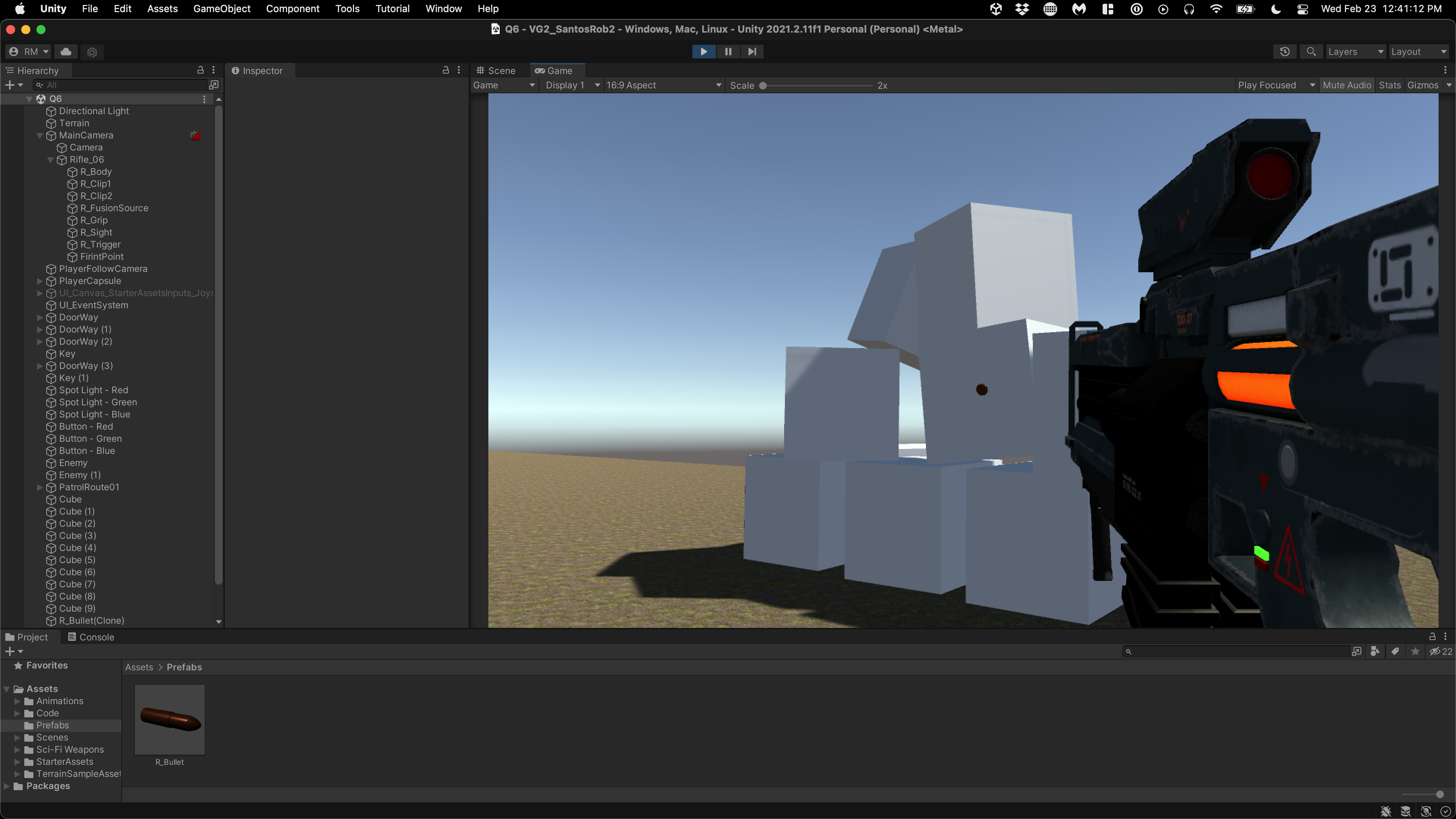Click the Play button in toolbar
The width and height of the screenshot is (1456, 819).
(x=703, y=52)
